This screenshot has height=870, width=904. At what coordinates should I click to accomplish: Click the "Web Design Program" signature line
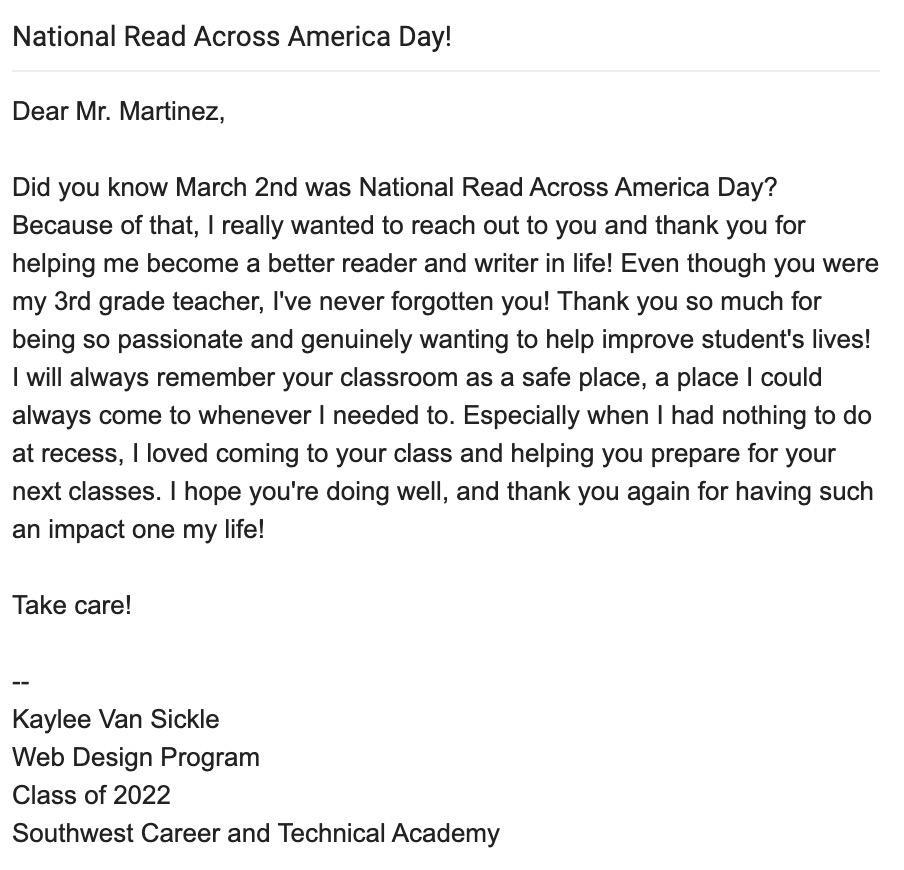pyautogui.click(x=135, y=757)
